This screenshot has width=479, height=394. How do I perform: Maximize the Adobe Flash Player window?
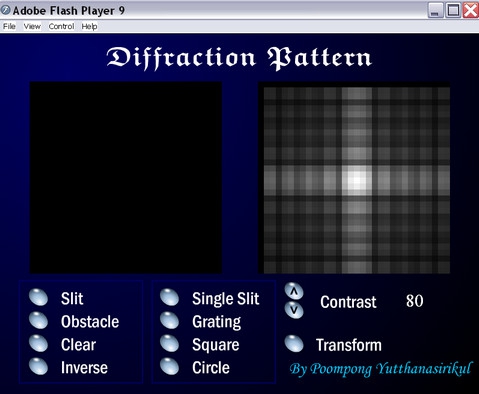[453, 10]
